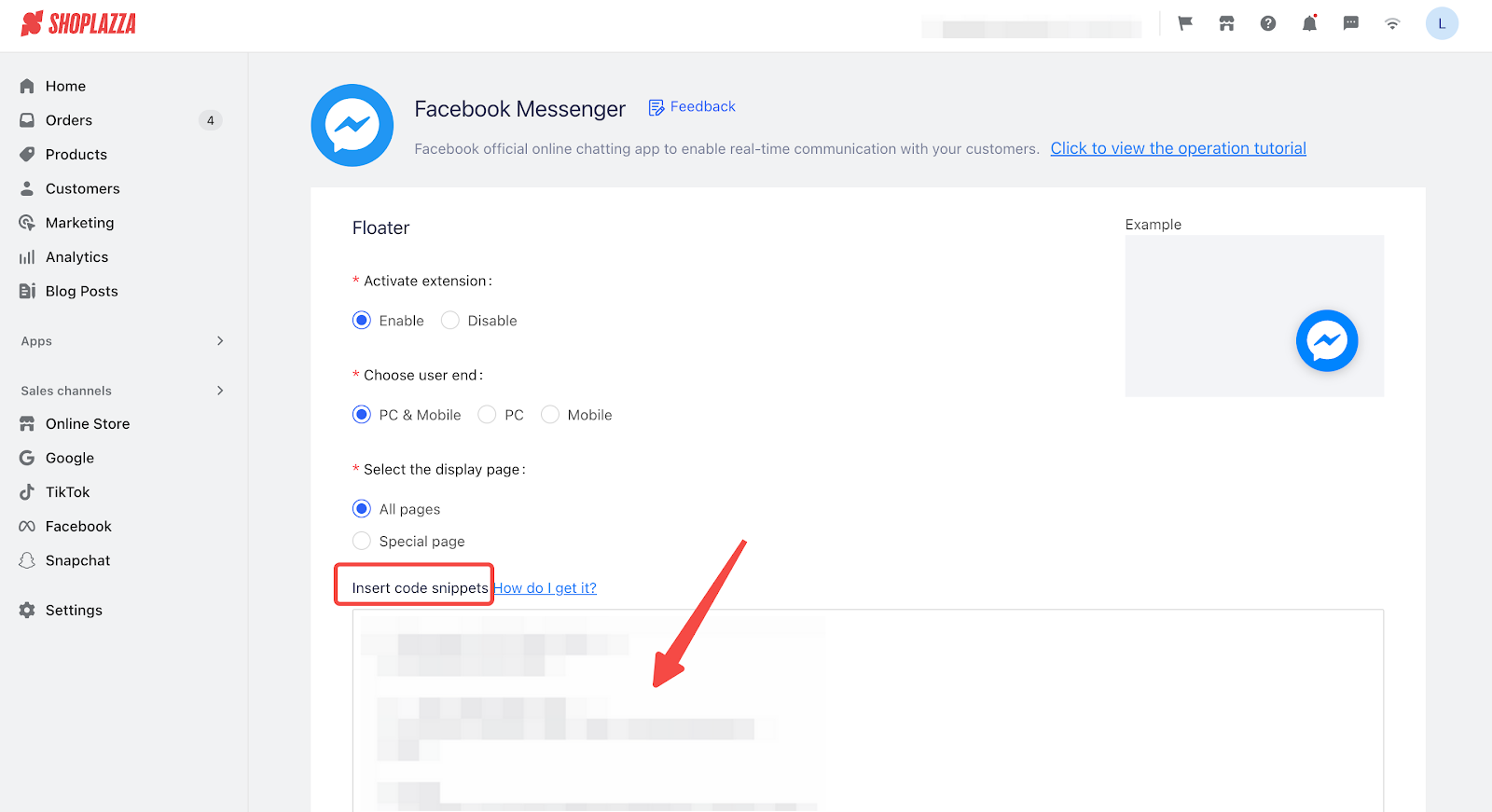
Task: Open the storefront icon in top bar
Action: click(1226, 23)
